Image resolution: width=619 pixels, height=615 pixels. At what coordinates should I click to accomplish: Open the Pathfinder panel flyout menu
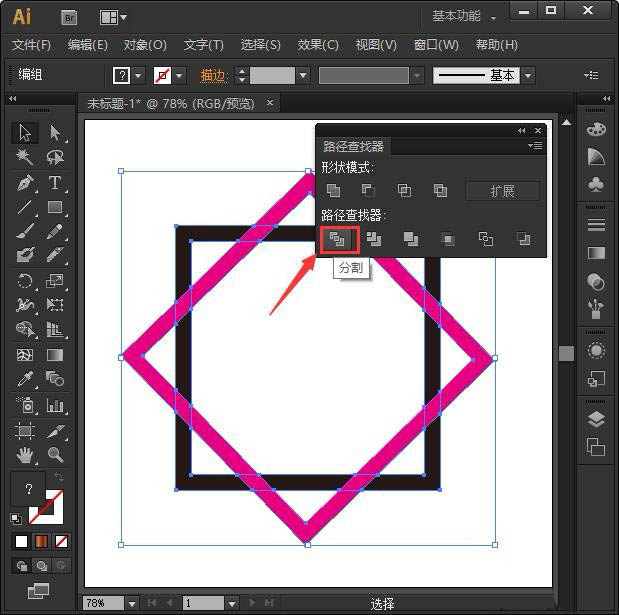(x=535, y=146)
